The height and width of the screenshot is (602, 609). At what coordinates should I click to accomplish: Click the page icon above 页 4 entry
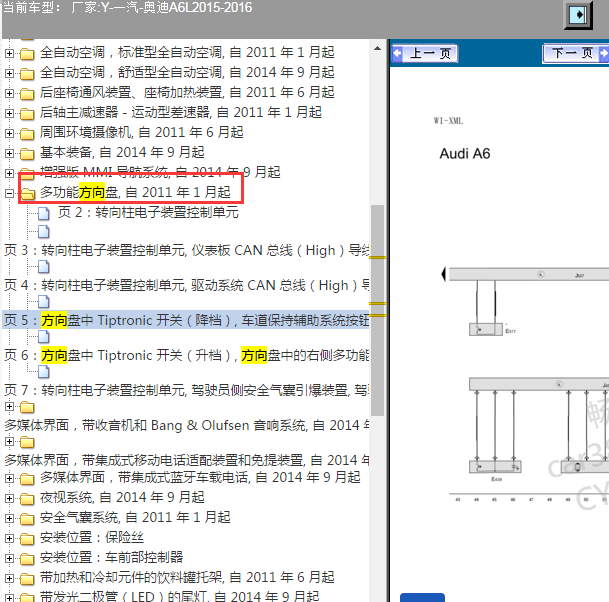[x=44, y=266]
